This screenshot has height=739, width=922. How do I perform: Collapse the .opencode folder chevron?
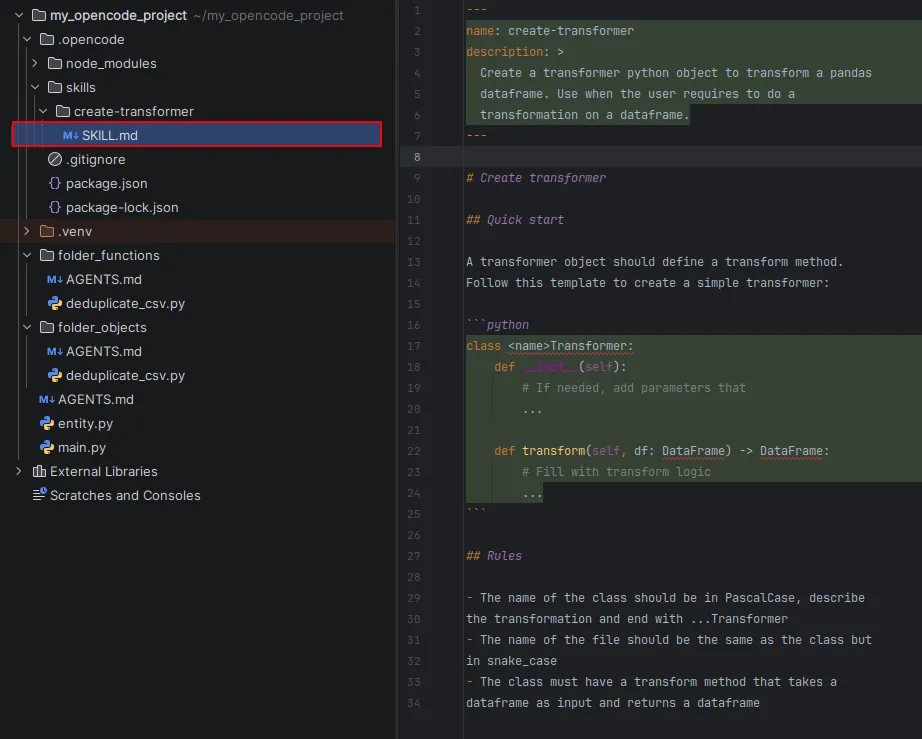[27, 39]
